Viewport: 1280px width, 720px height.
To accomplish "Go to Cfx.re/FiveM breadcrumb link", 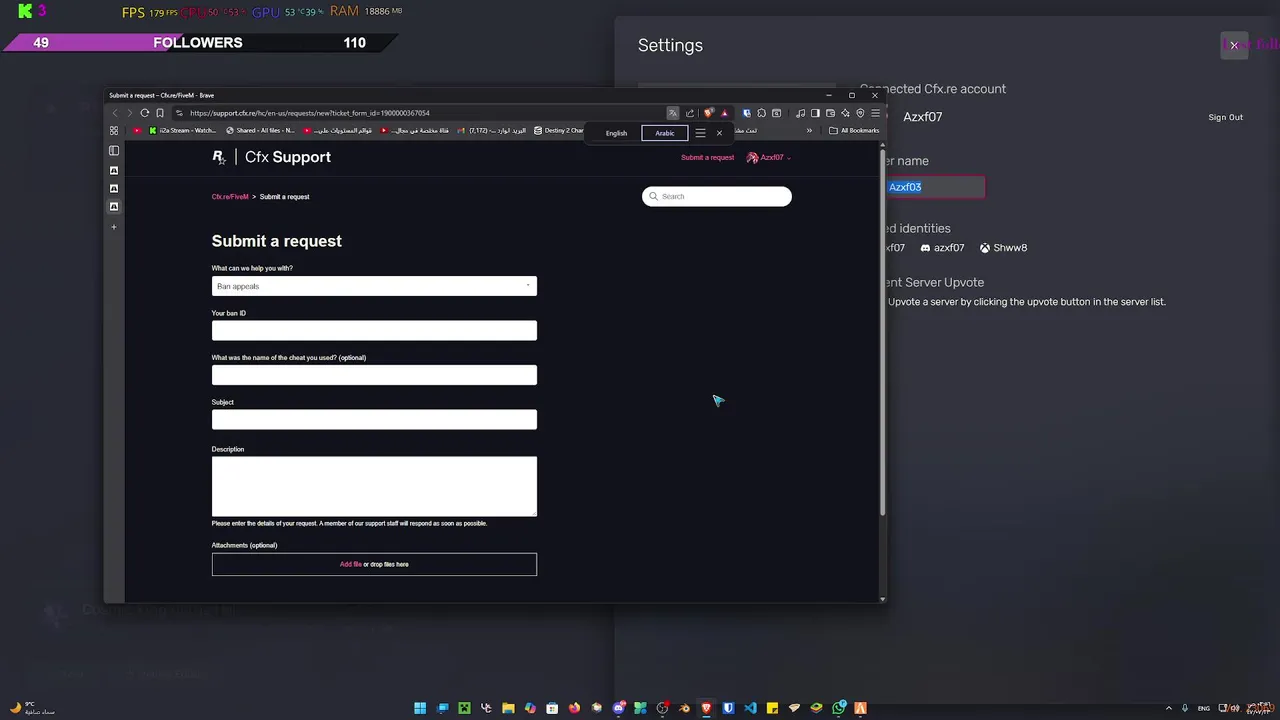I will pos(230,197).
